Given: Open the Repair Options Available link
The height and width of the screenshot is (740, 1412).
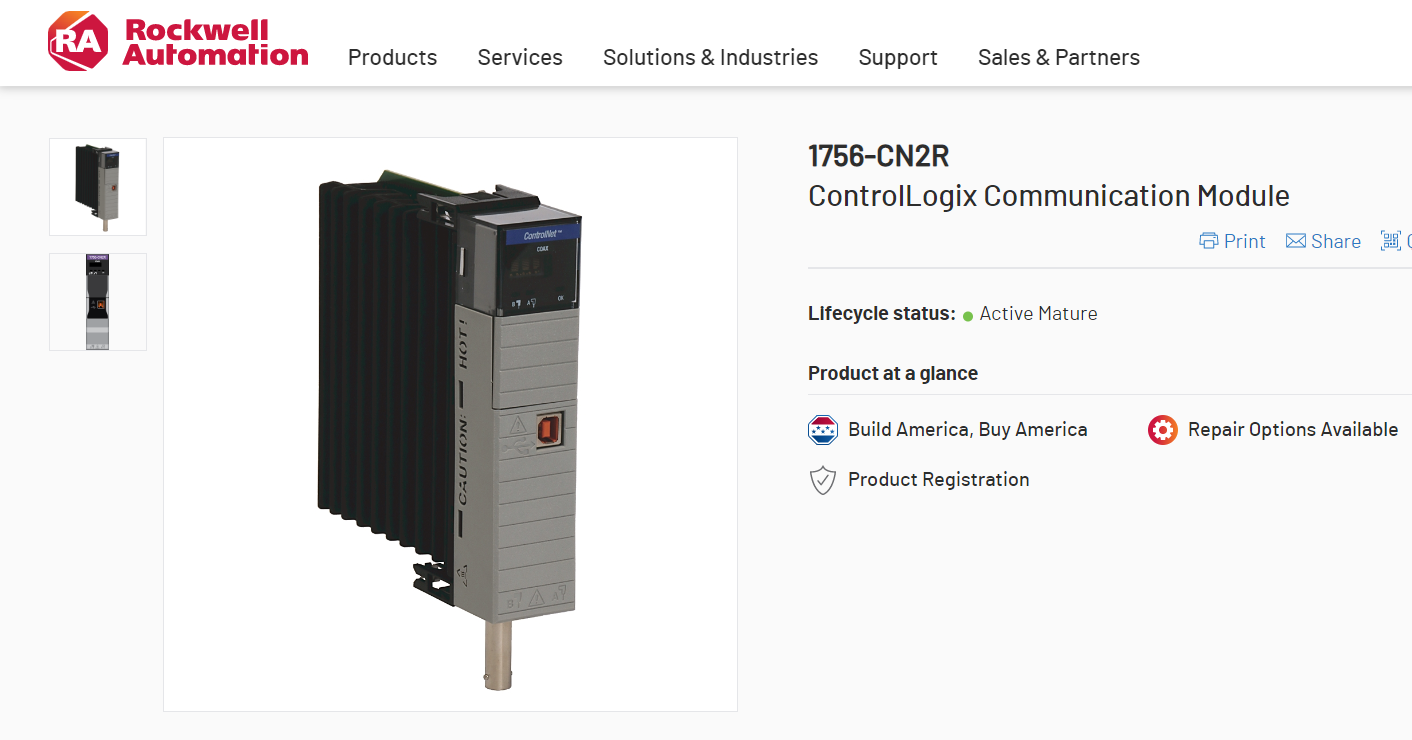Looking at the screenshot, I should point(1293,430).
